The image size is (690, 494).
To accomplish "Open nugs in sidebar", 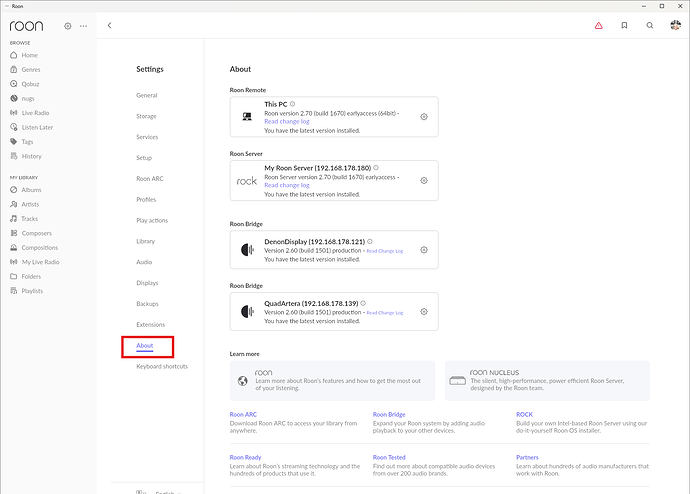I will (22, 98).
